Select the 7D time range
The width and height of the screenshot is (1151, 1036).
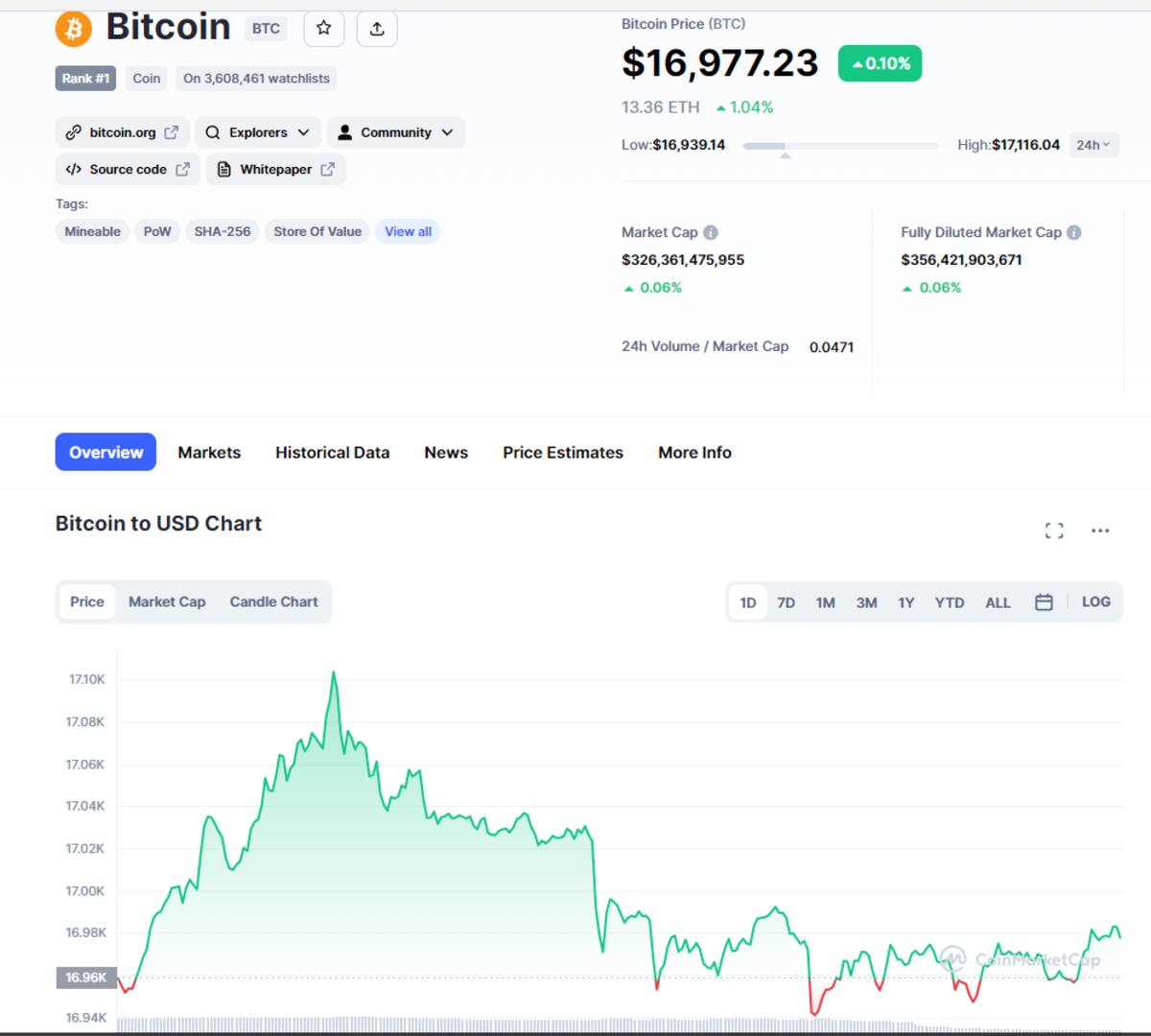[x=786, y=602]
